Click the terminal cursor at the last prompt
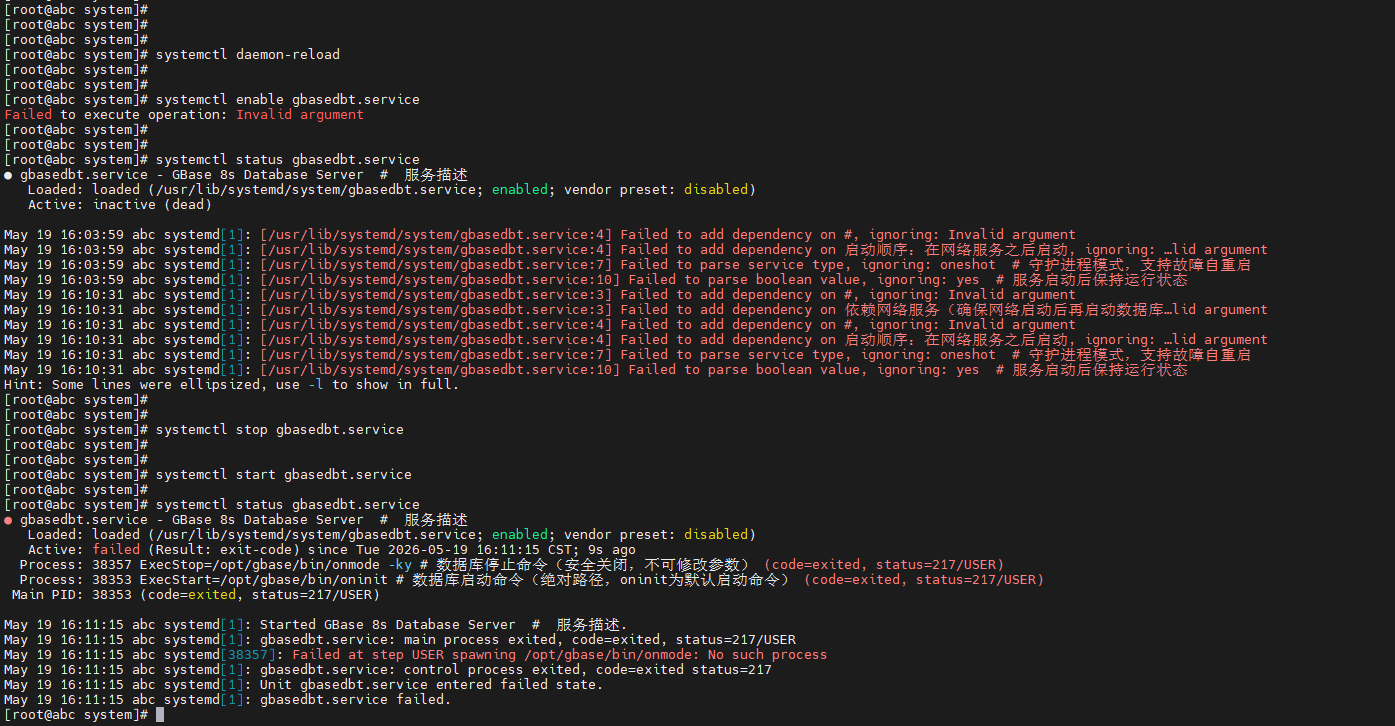Image resolution: width=1395 pixels, height=726 pixels. pyautogui.click(x=160, y=715)
